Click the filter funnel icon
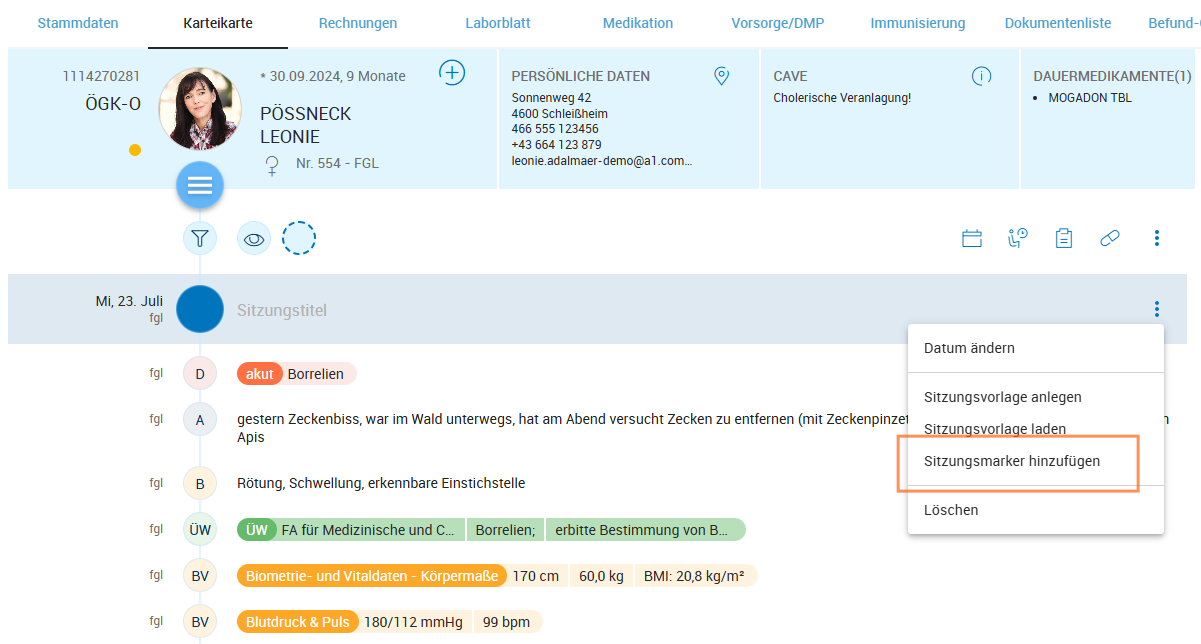This screenshot has height=644, width=1201. click(x=199, y=238)
